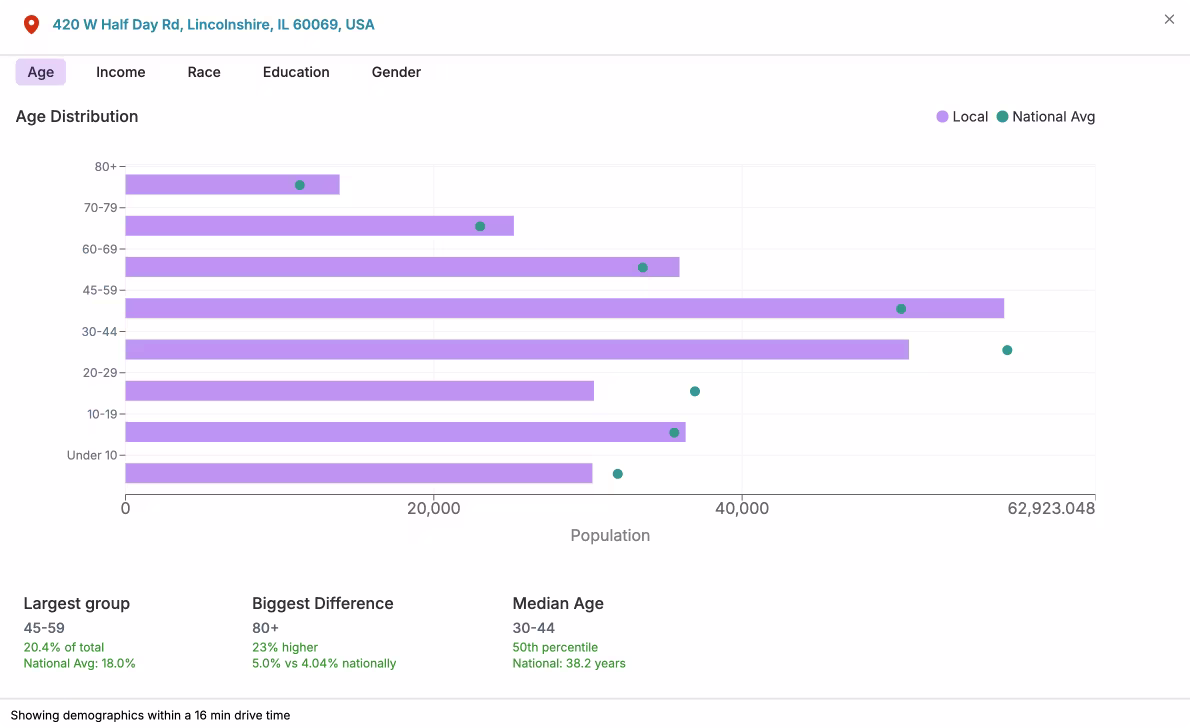Select the Age tab
The image size is (1190, 728).
point(40,72)
